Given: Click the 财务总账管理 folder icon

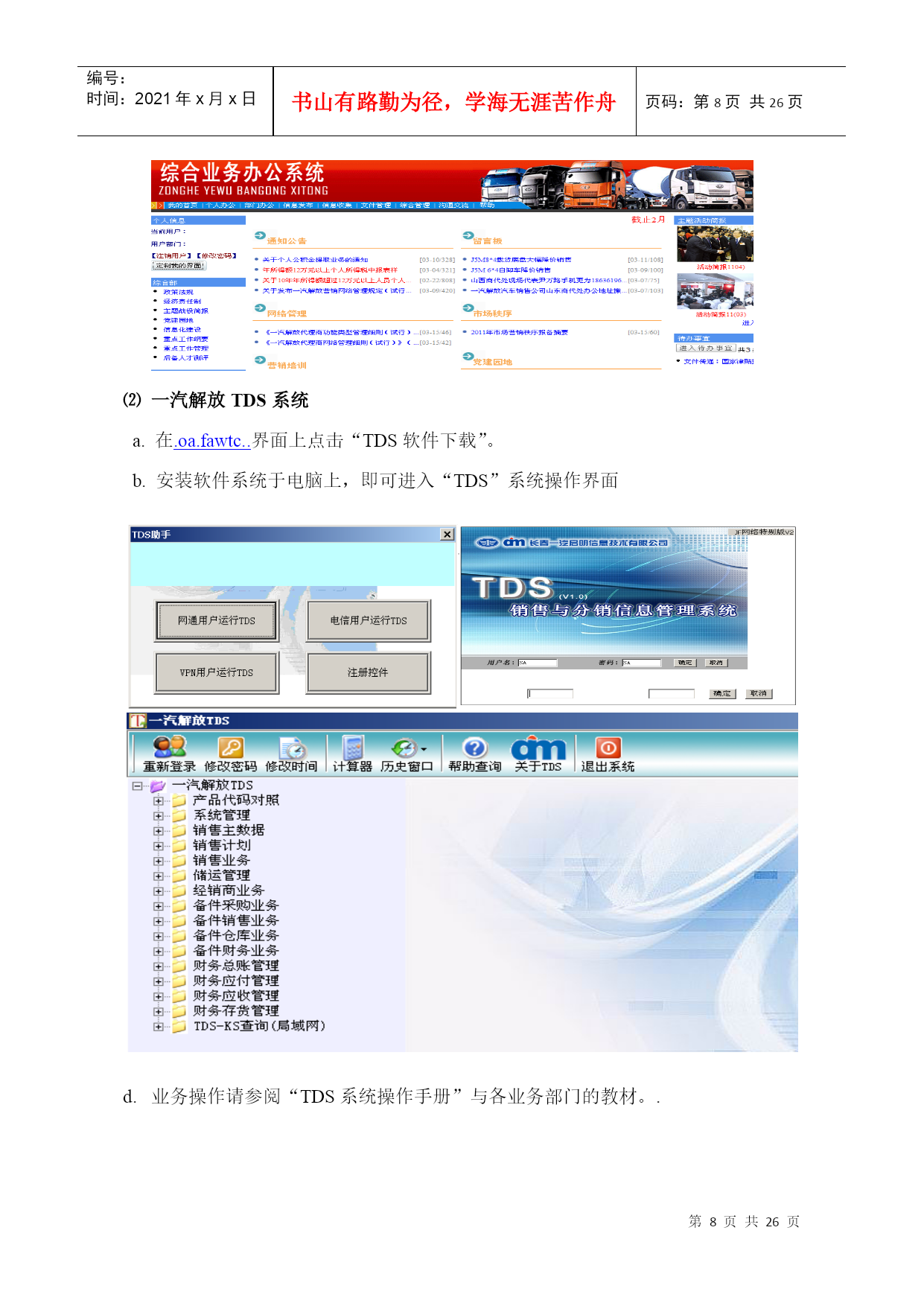Looking at the screenshot, I should point(179,966).
